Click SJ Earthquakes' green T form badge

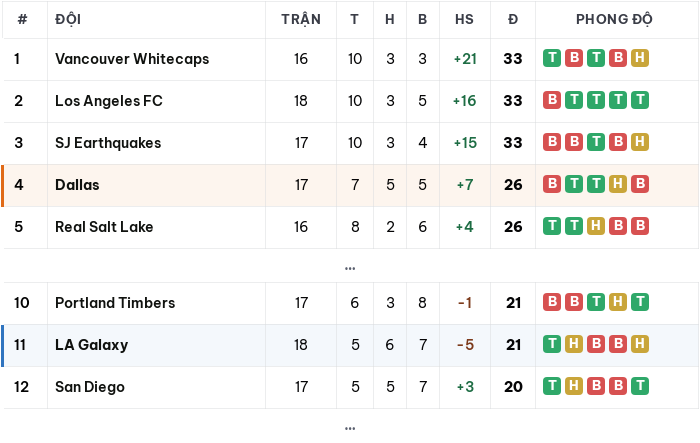[596, 142]
